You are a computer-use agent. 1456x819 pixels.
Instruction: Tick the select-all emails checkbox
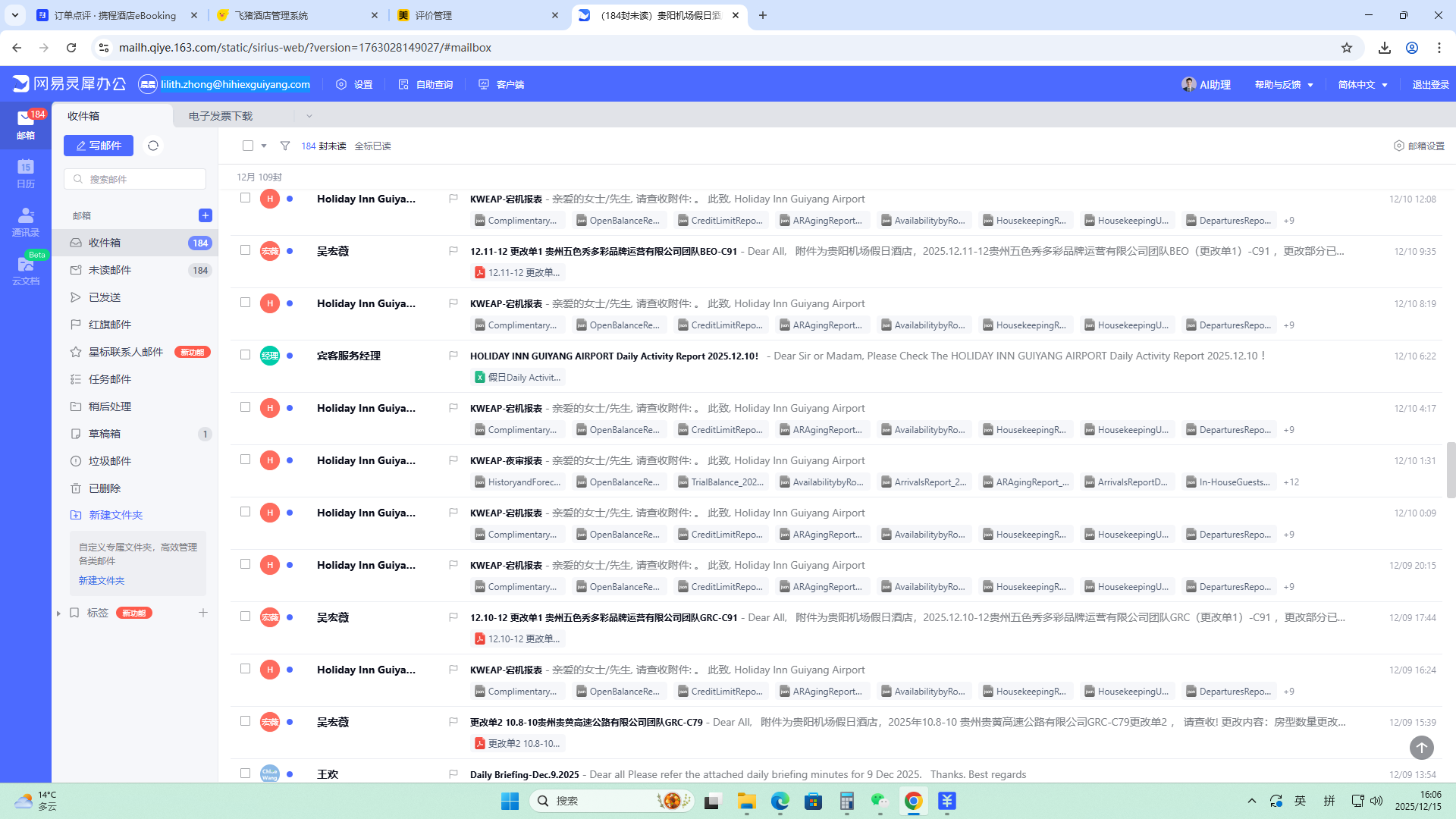pos(248,146)
